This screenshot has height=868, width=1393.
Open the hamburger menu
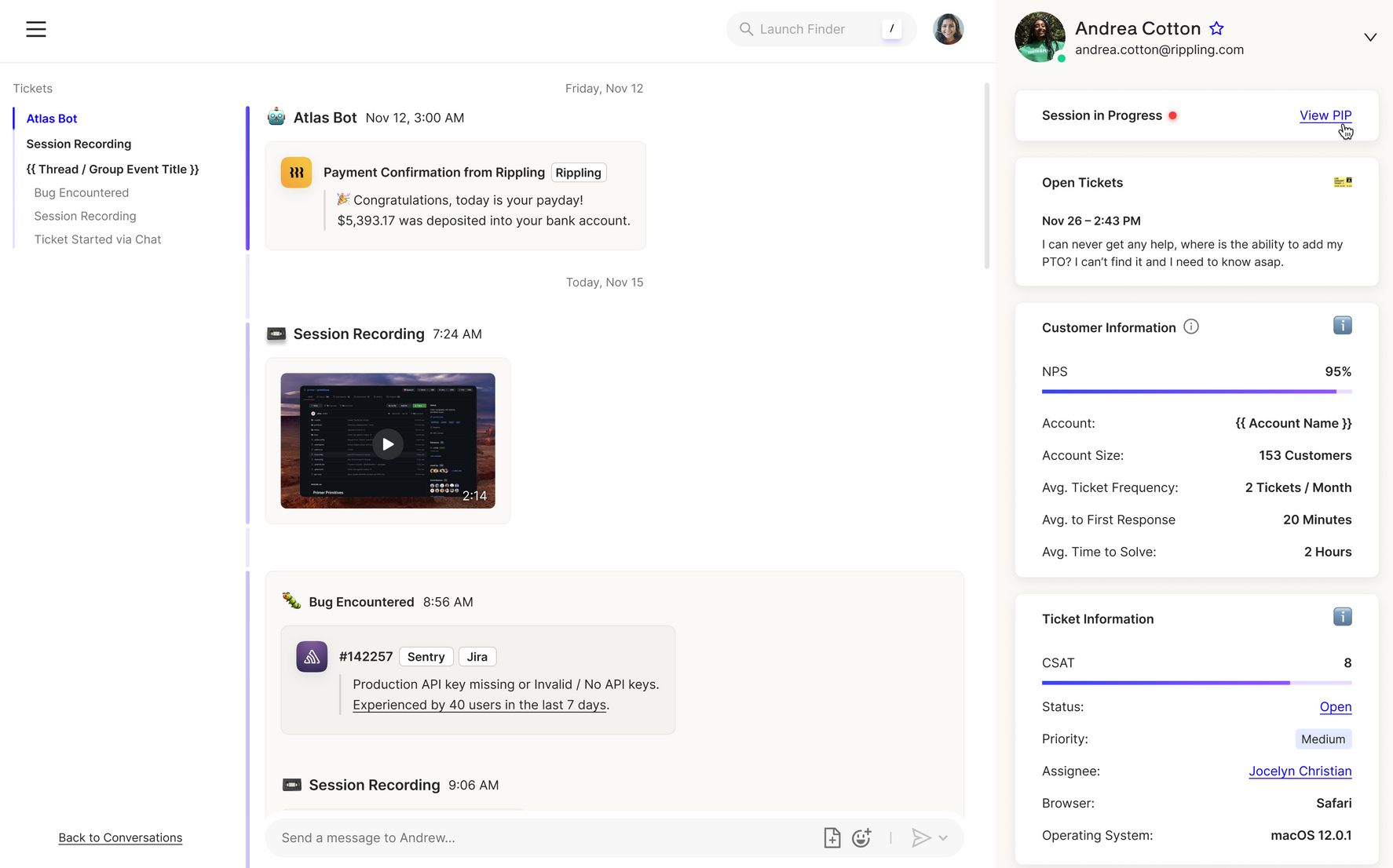(35, 29)
